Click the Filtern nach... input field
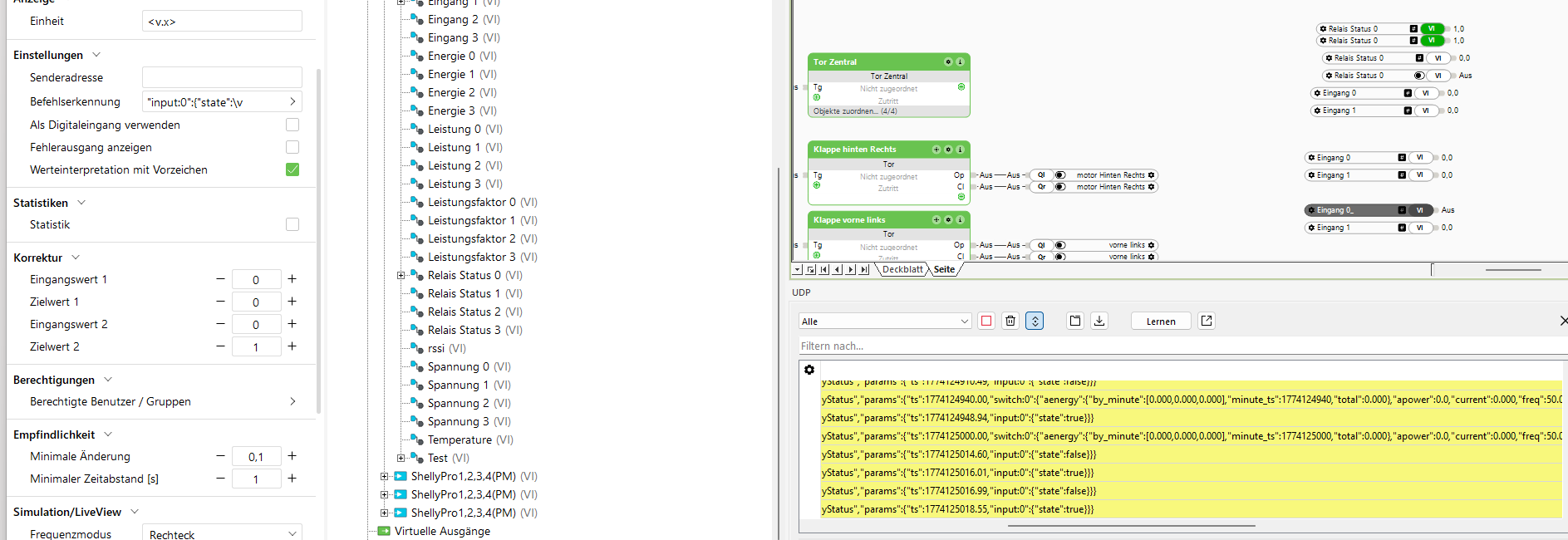 click(x=1183, y=346)
